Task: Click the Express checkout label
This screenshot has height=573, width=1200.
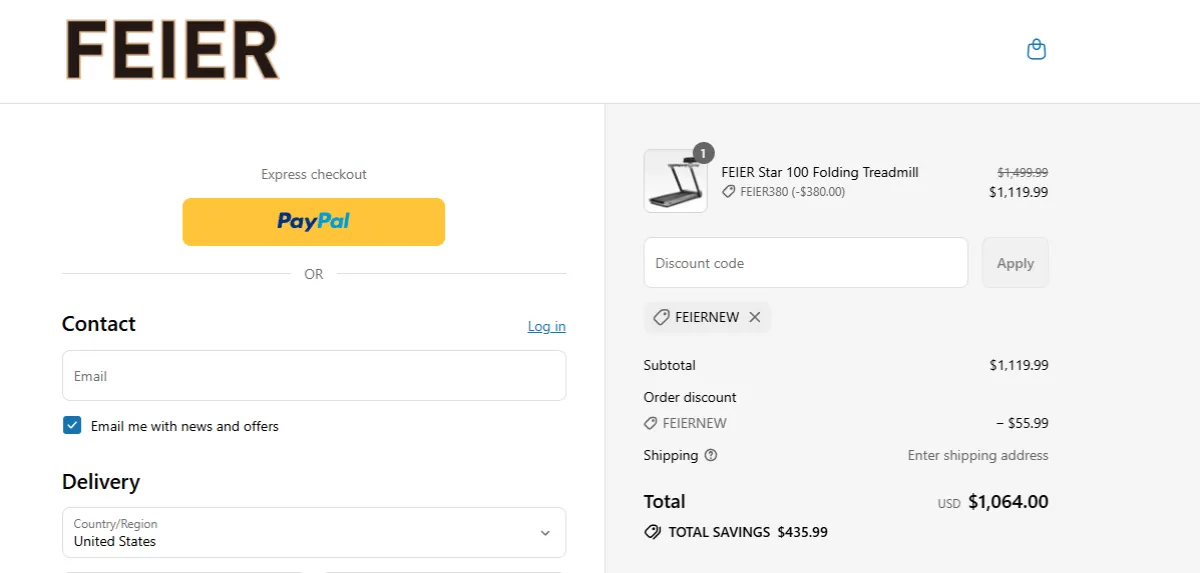Action: [x=314, y=174]
